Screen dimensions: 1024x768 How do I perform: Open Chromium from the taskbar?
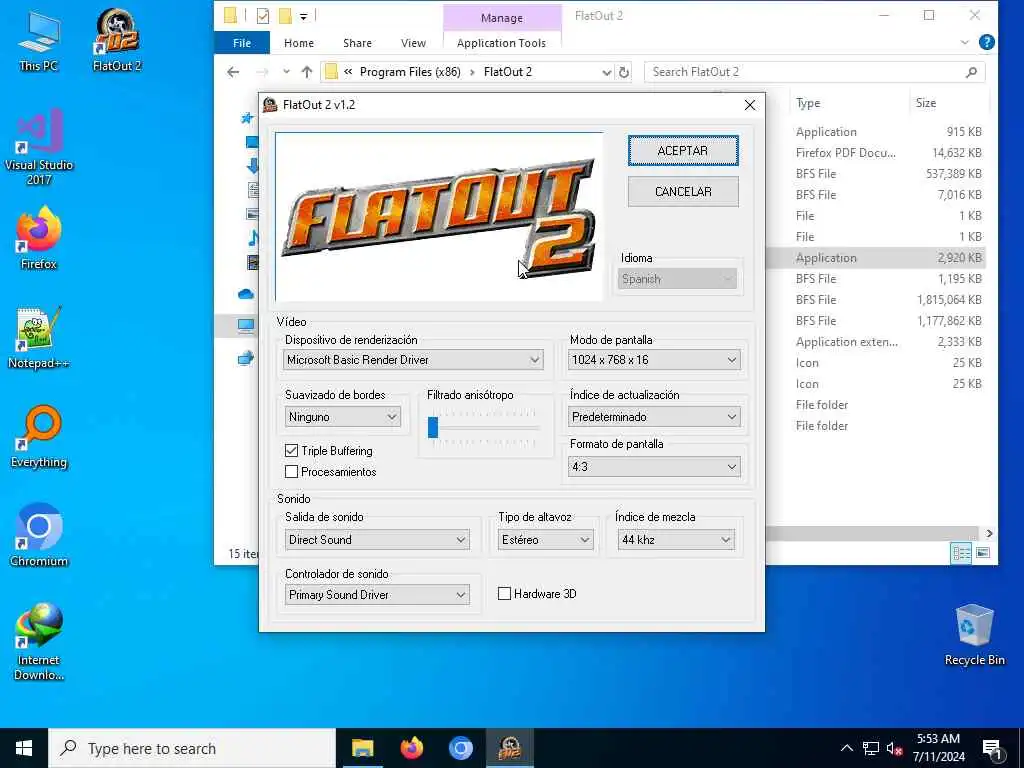(x=460, y=748)
